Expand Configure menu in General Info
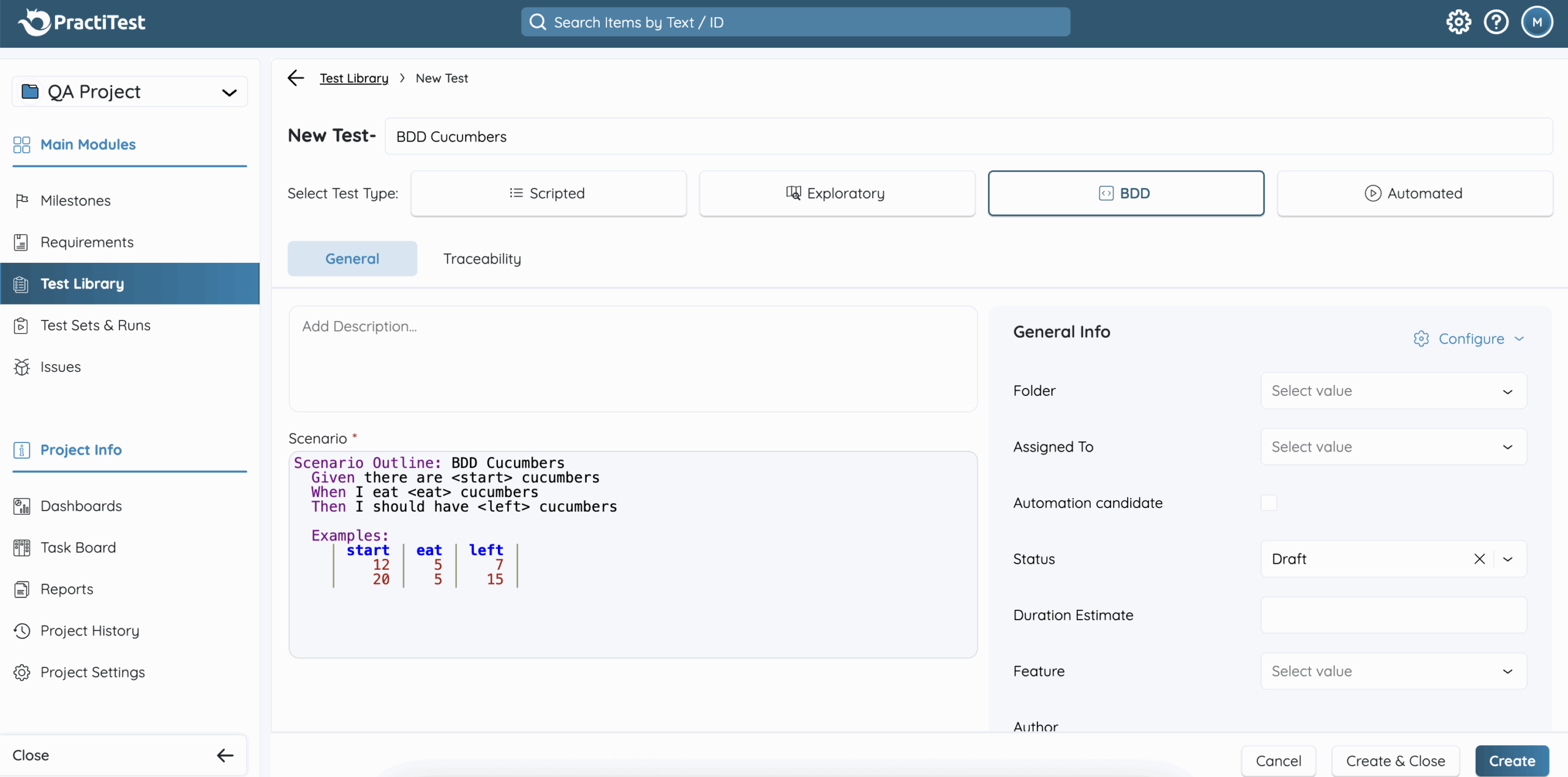1568x777 pixels. (x=1470, y=338)
